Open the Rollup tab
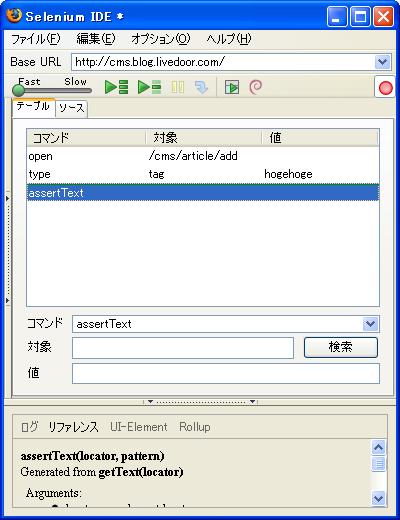Viewport: 400px width, 520px height. [x=195, y=427]
